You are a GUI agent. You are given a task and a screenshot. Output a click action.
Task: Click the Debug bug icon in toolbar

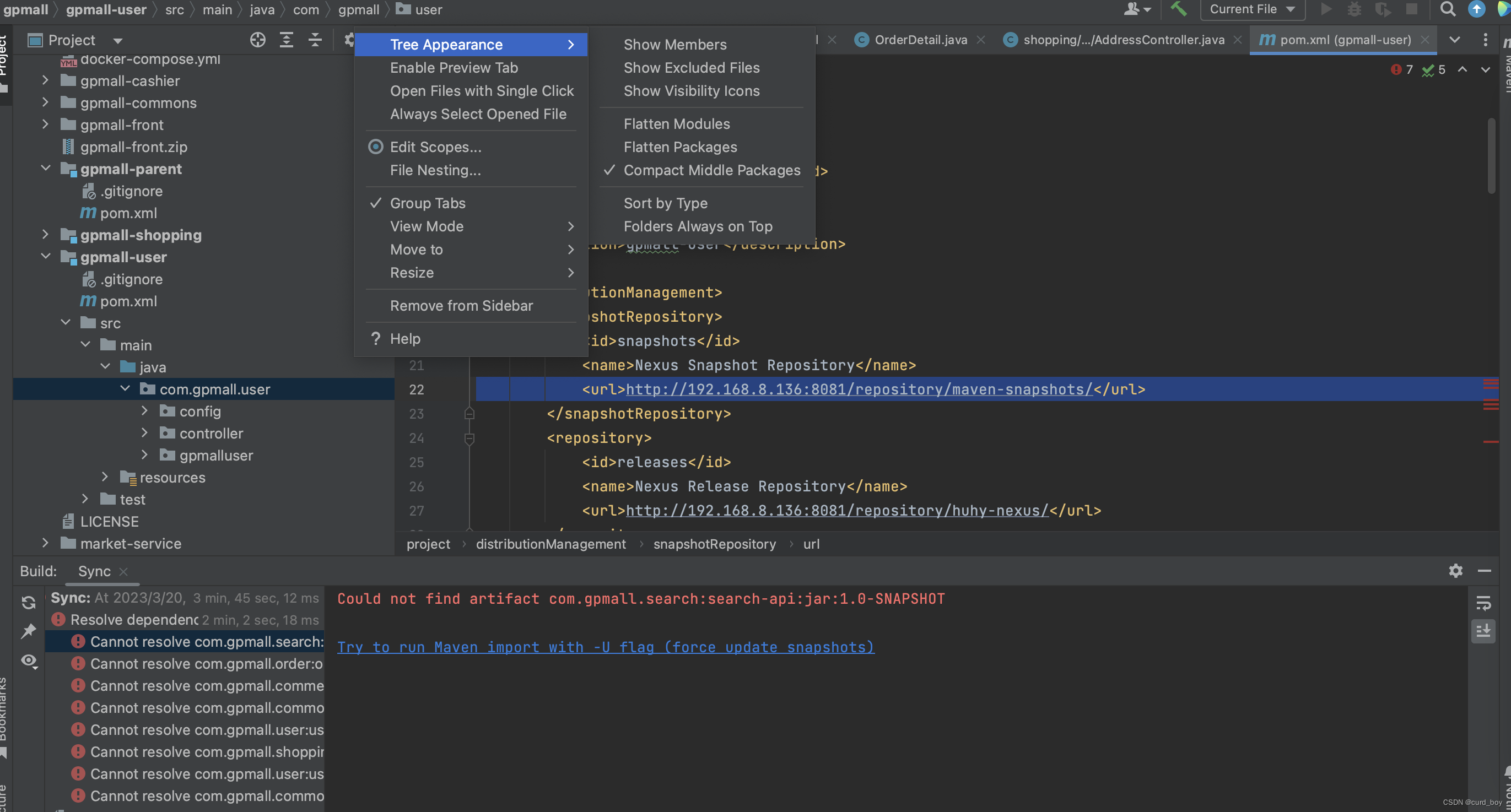(x=1354, y=9)
